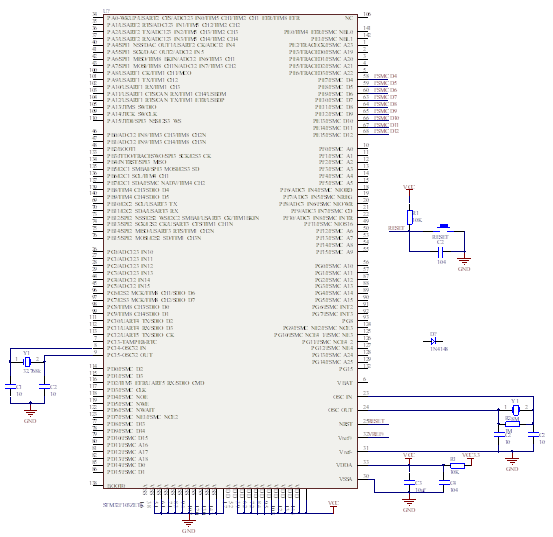
Task: Select the 32.768k crystal Y1 on left
Action: tap(27, 362)
